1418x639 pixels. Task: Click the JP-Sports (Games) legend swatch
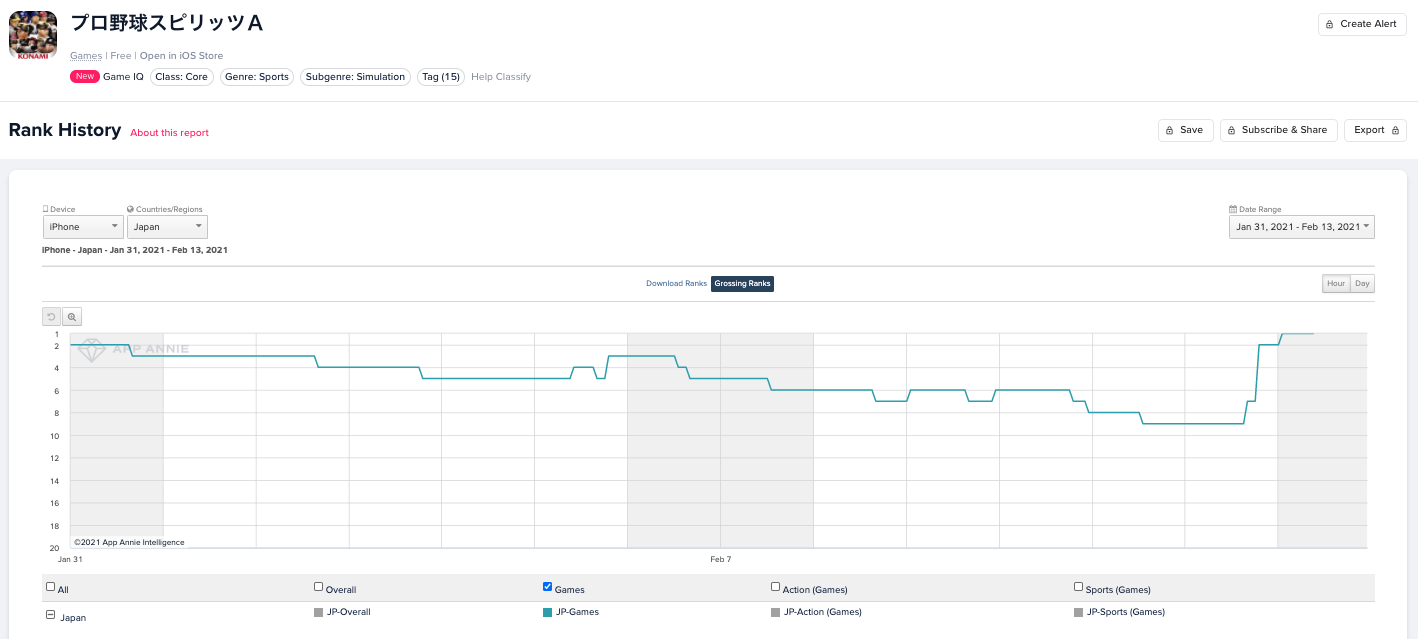tap(1079, 612)
